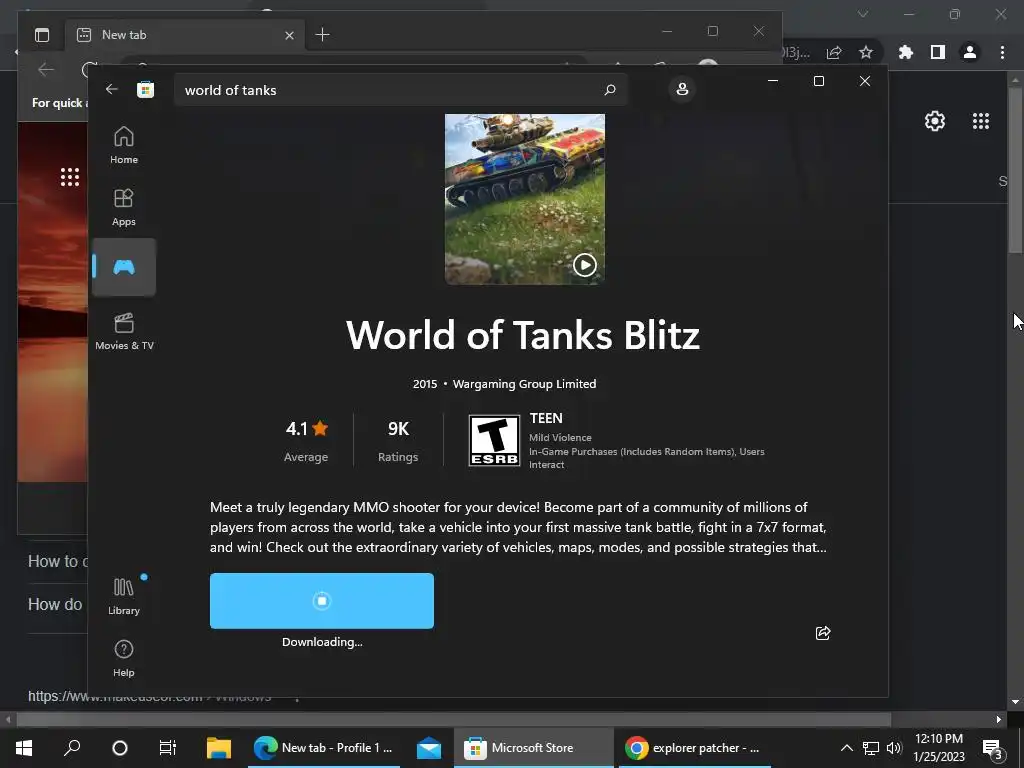The height and width of the screenshot is (768, 1024).
Task: Add a new tab in Edge
Action: [x=323, y=35]
